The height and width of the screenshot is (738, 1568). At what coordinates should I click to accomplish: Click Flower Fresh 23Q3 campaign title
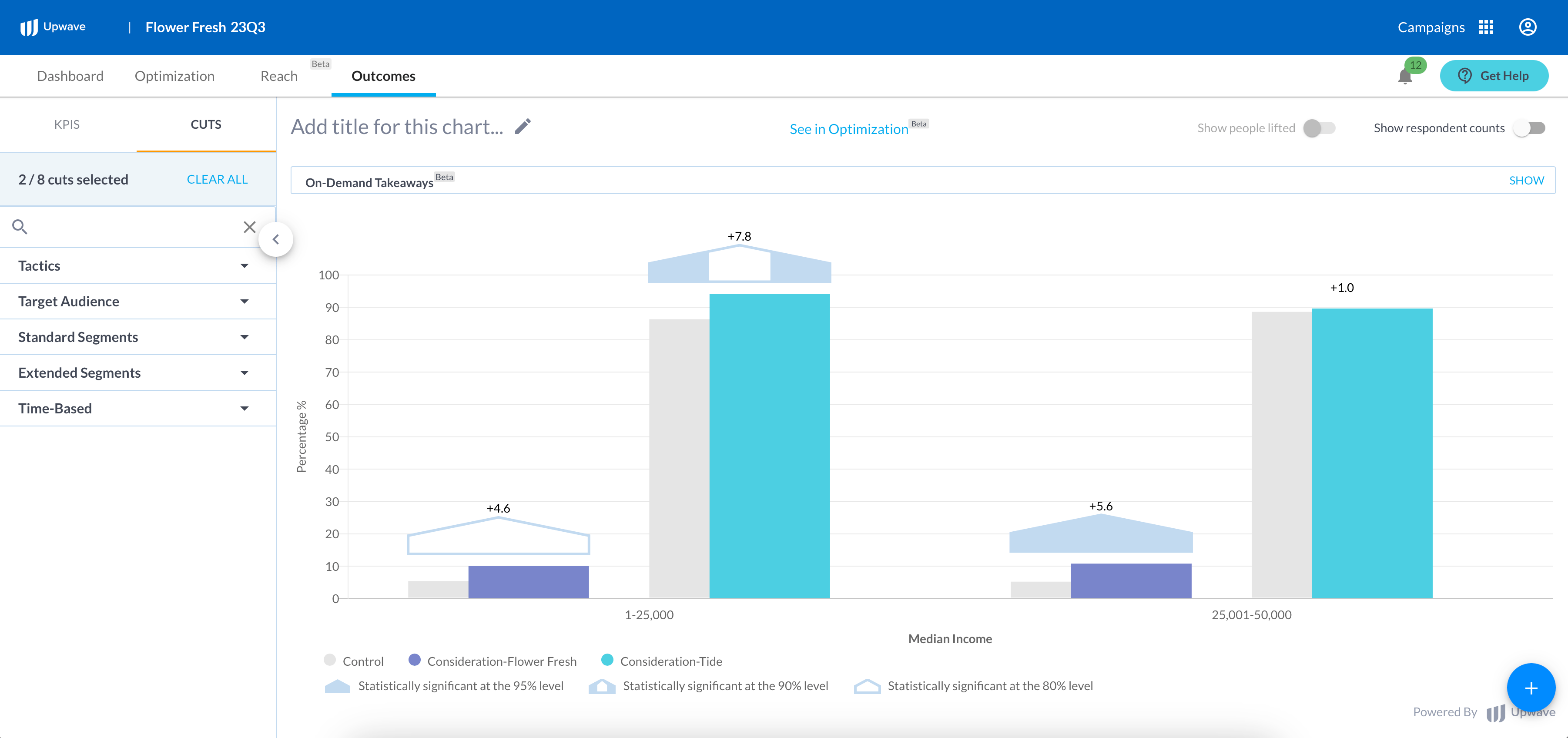tap(205, 27)
